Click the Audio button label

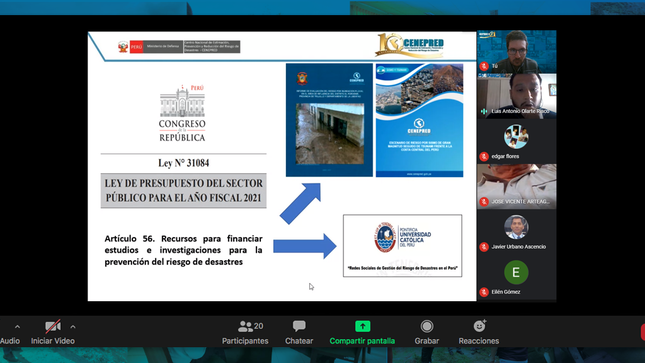(x=10, y=341)
